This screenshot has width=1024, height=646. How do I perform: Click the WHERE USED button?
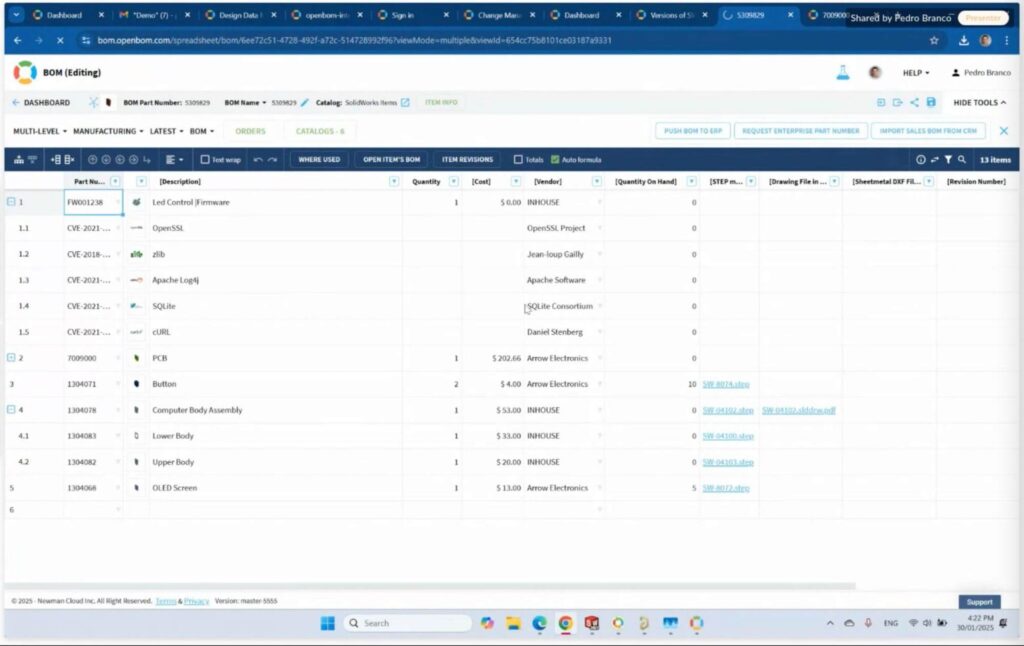(319, 159)
